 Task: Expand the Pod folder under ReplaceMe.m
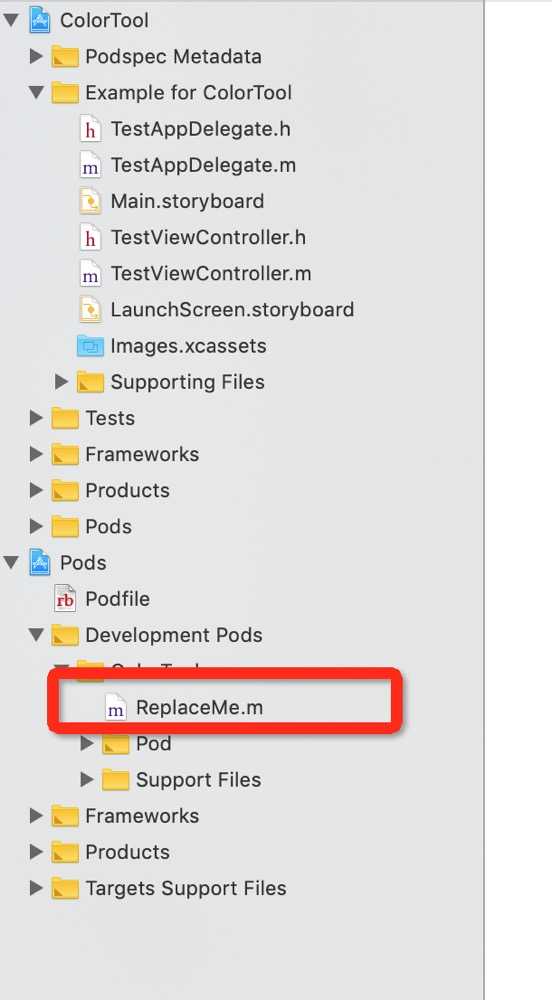pos(87,744)
